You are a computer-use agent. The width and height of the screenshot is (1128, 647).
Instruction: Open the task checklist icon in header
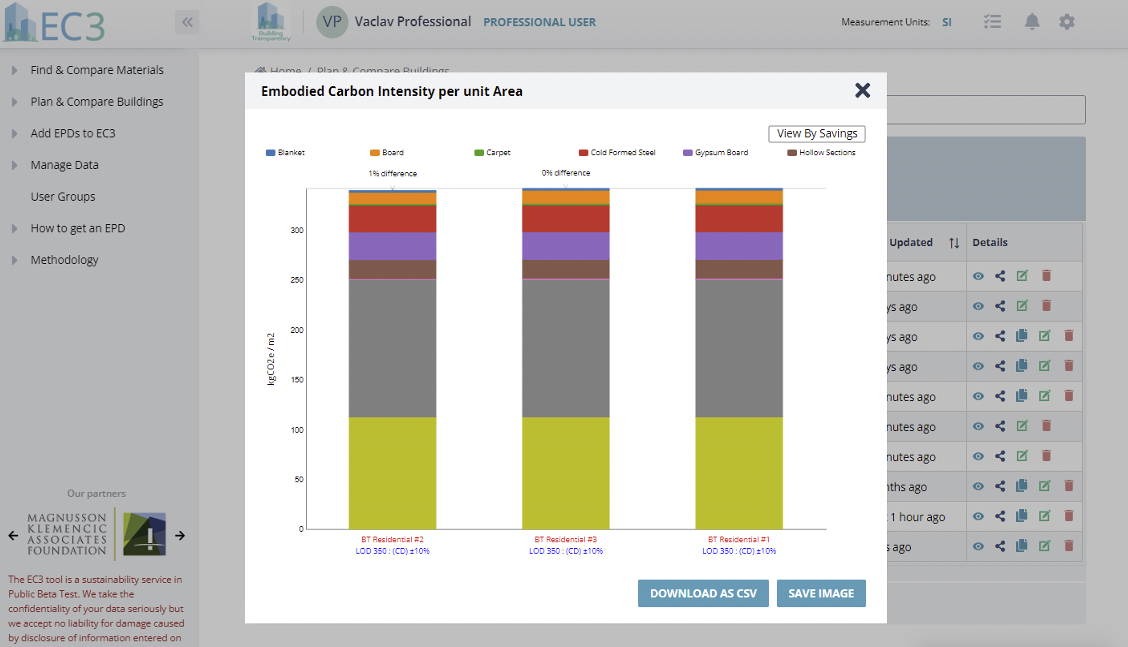pyautogui.click(x=992, y=22)
